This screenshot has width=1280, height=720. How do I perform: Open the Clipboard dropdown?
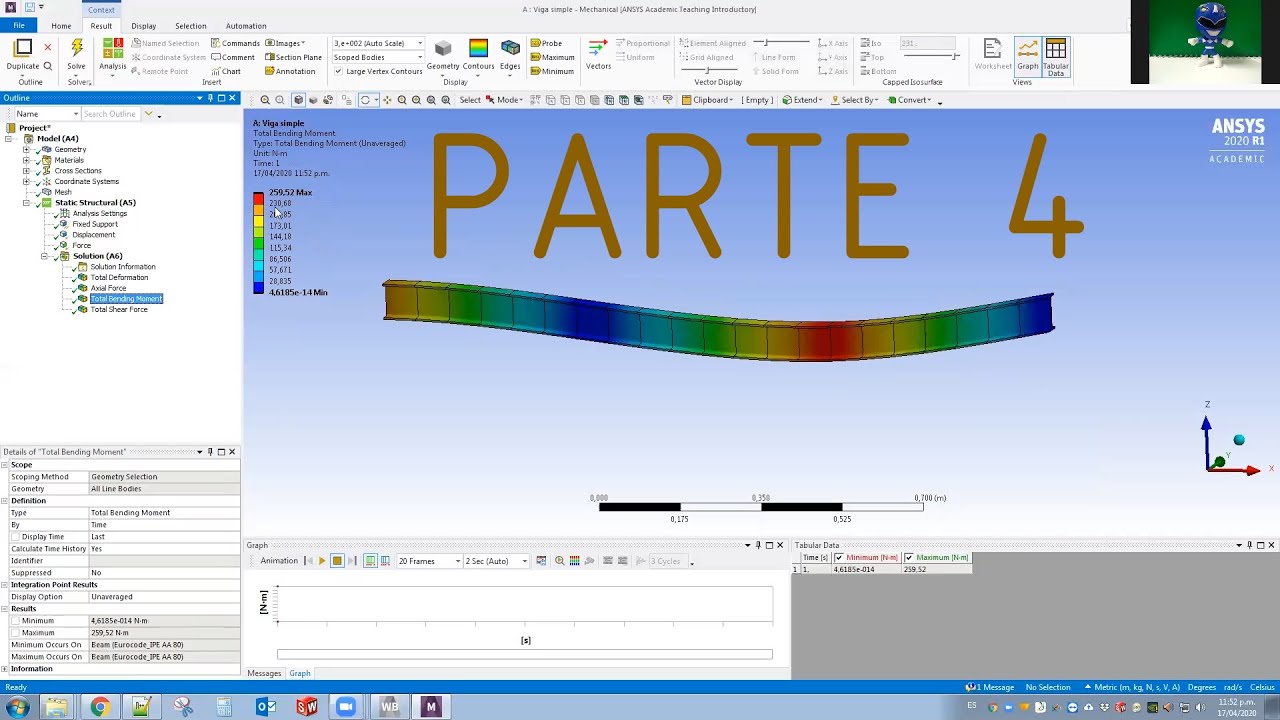pos(707,100)
